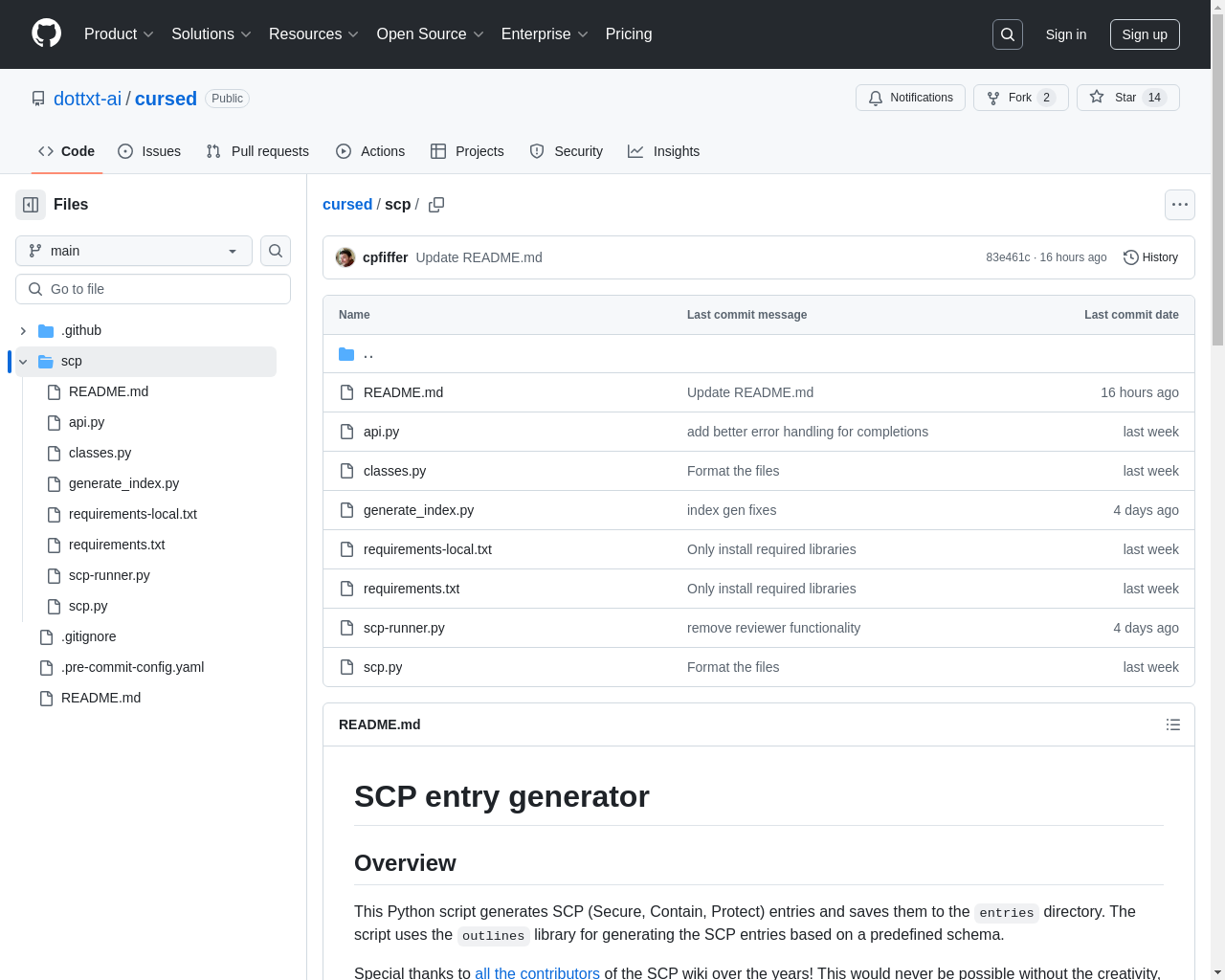Click the GitHub logo icon
The height and width of the screenshot is (980, 1225).
[47, 33]
